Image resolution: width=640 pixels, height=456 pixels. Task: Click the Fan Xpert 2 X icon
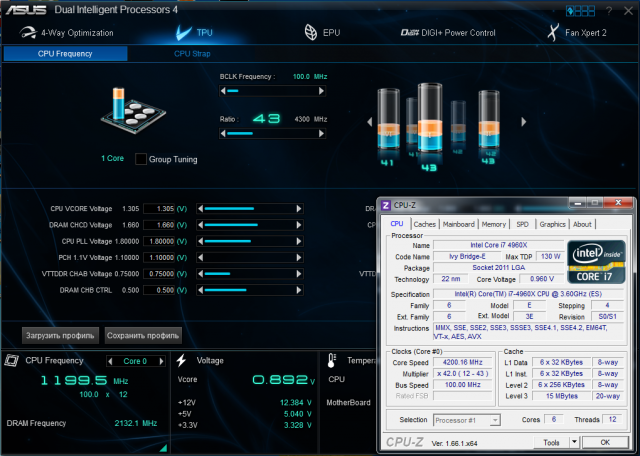tap(553, 32)
